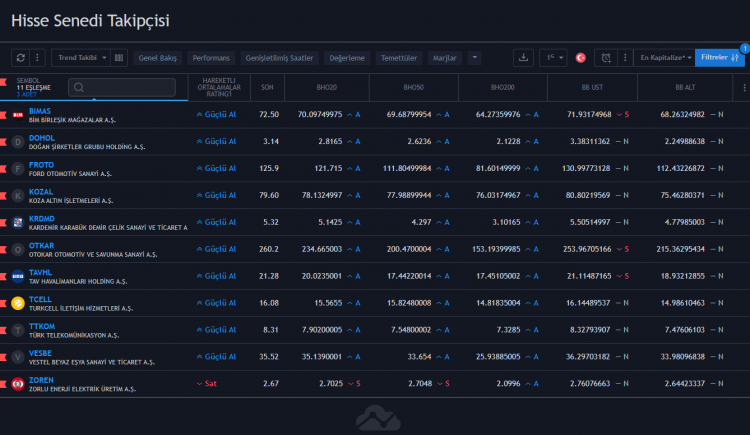Click the TTKOM company logo
The height and width of the screenshot is (435, 750).
pyautogui.click(x=18, y=330)
